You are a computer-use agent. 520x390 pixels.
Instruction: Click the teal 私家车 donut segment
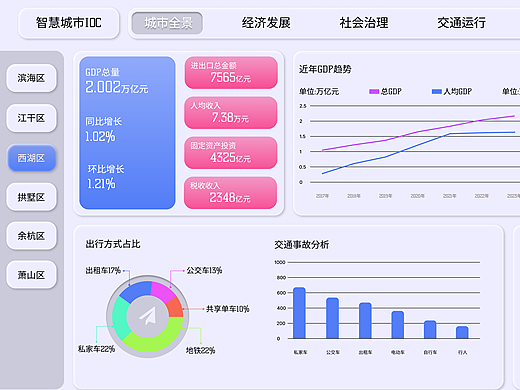120,318
